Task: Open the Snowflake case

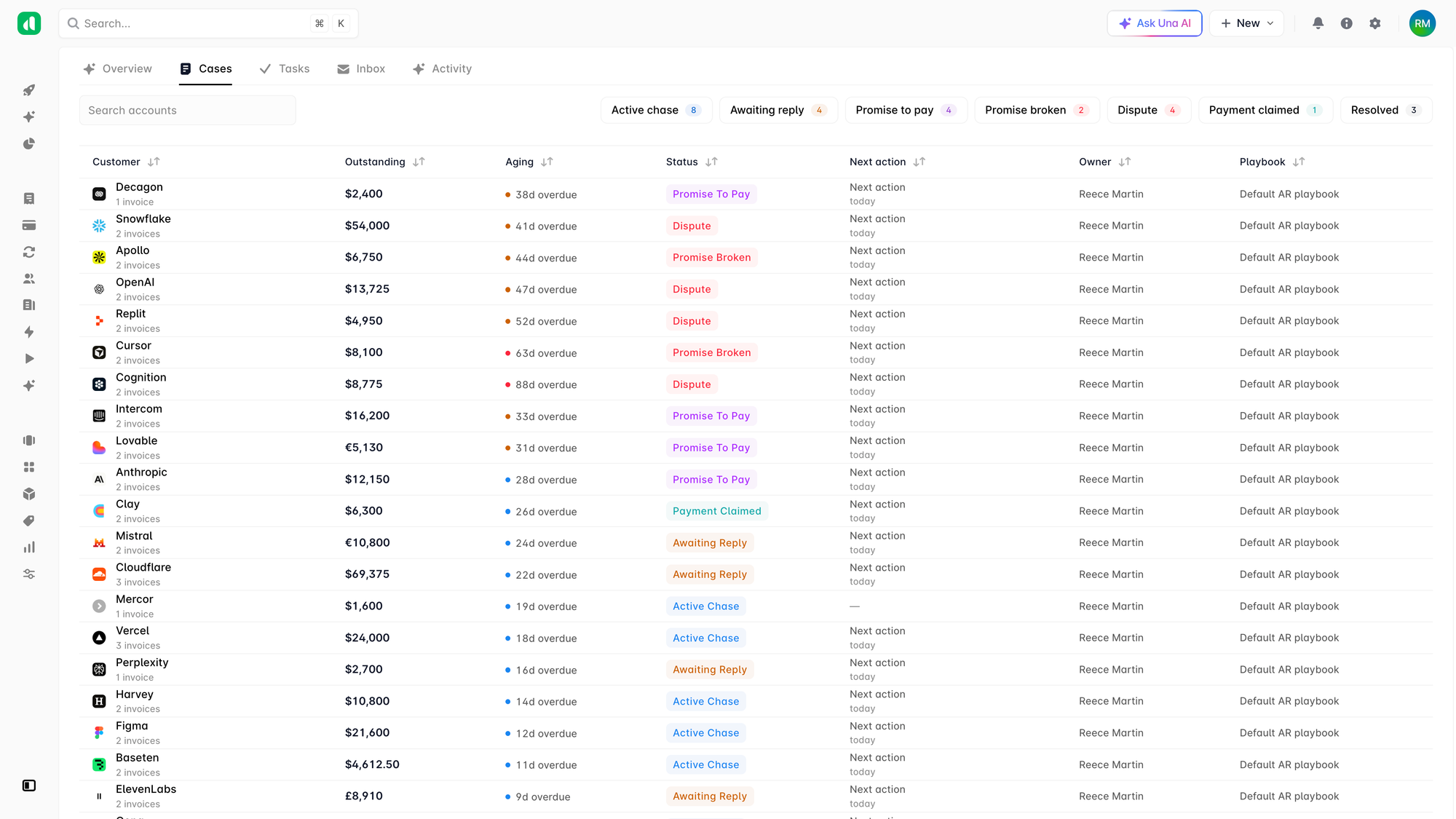Action: 756,226
